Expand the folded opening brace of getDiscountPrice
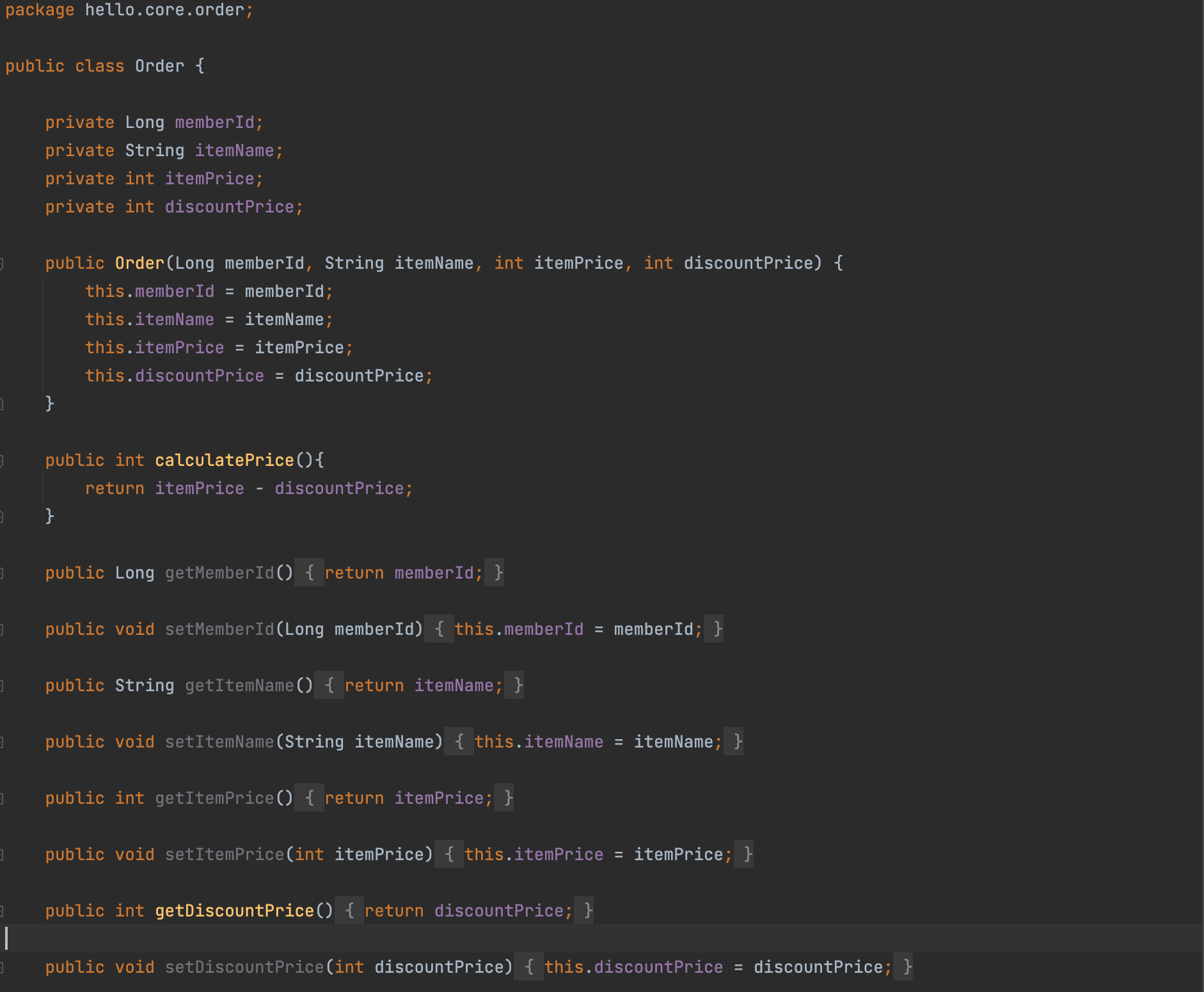Screen dimensions: 1204x992 (x=349, y=911)
